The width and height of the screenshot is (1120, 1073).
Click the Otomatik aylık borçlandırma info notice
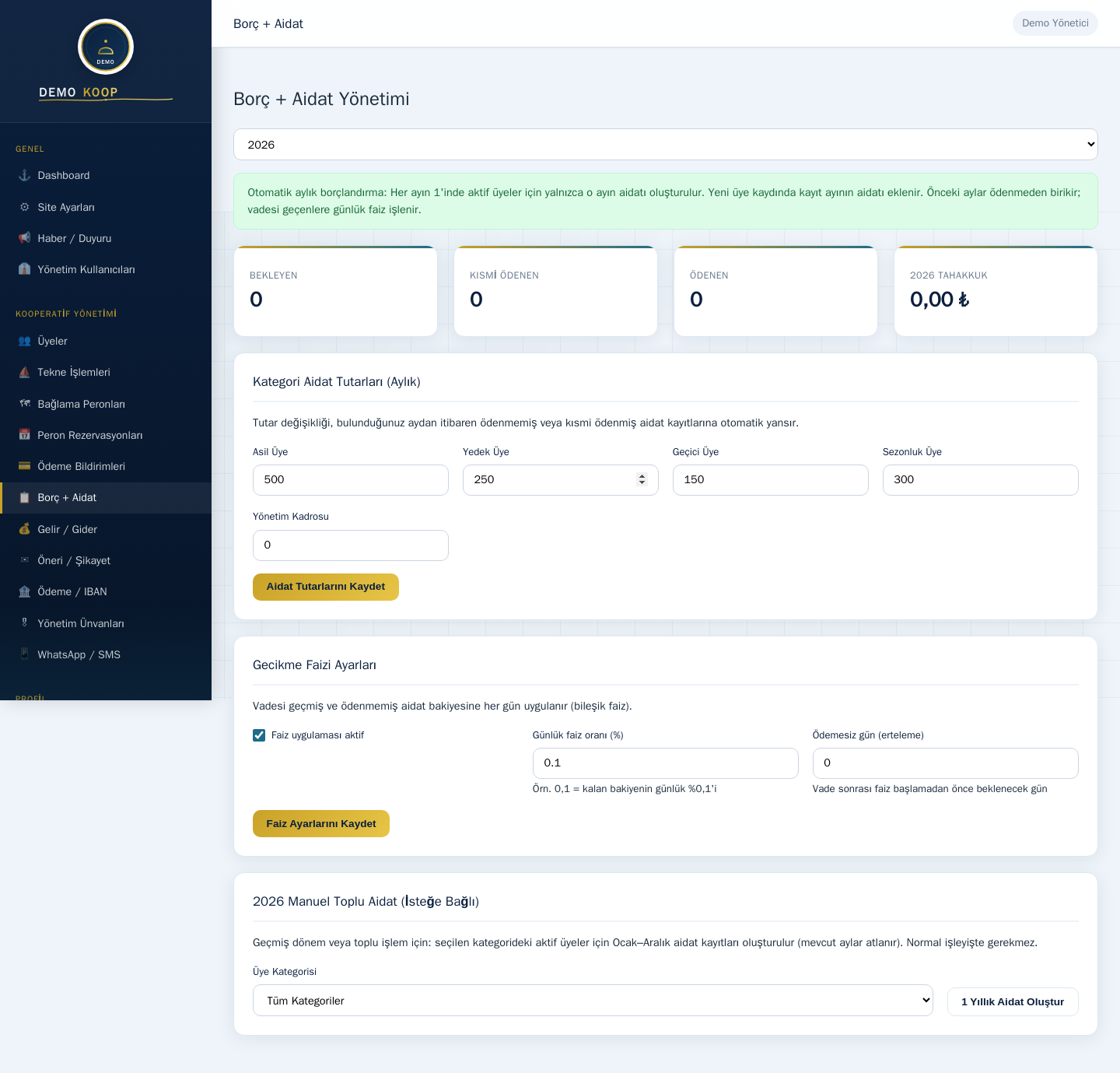point(666,201)
